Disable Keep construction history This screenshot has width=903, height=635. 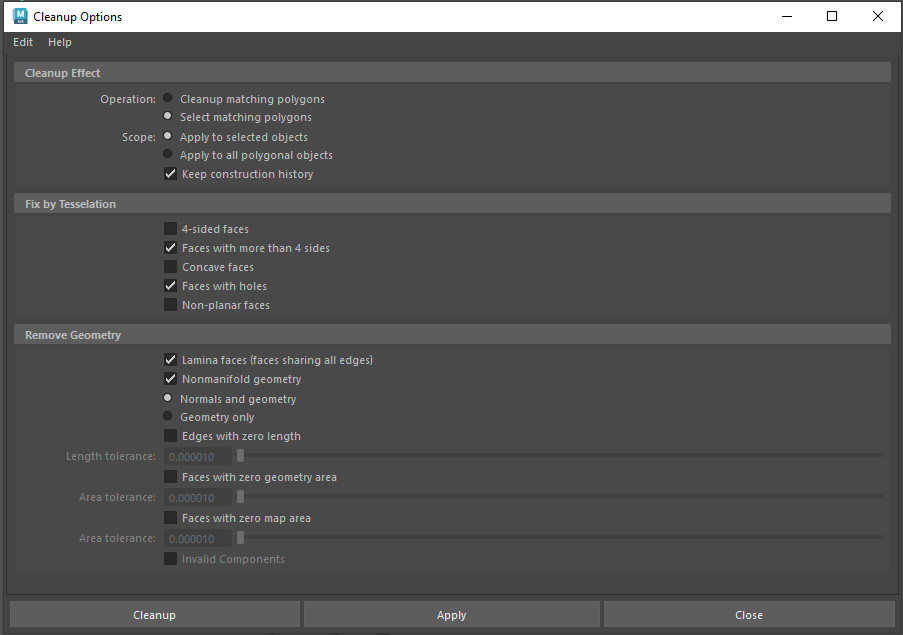point(170,174)
